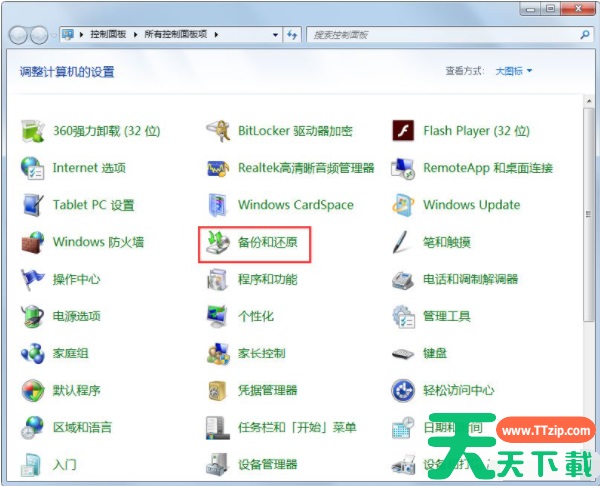The image size is (600, 486).
Task: Launch Windows 防火墙 brick wall icon
Action: [33, 242]
